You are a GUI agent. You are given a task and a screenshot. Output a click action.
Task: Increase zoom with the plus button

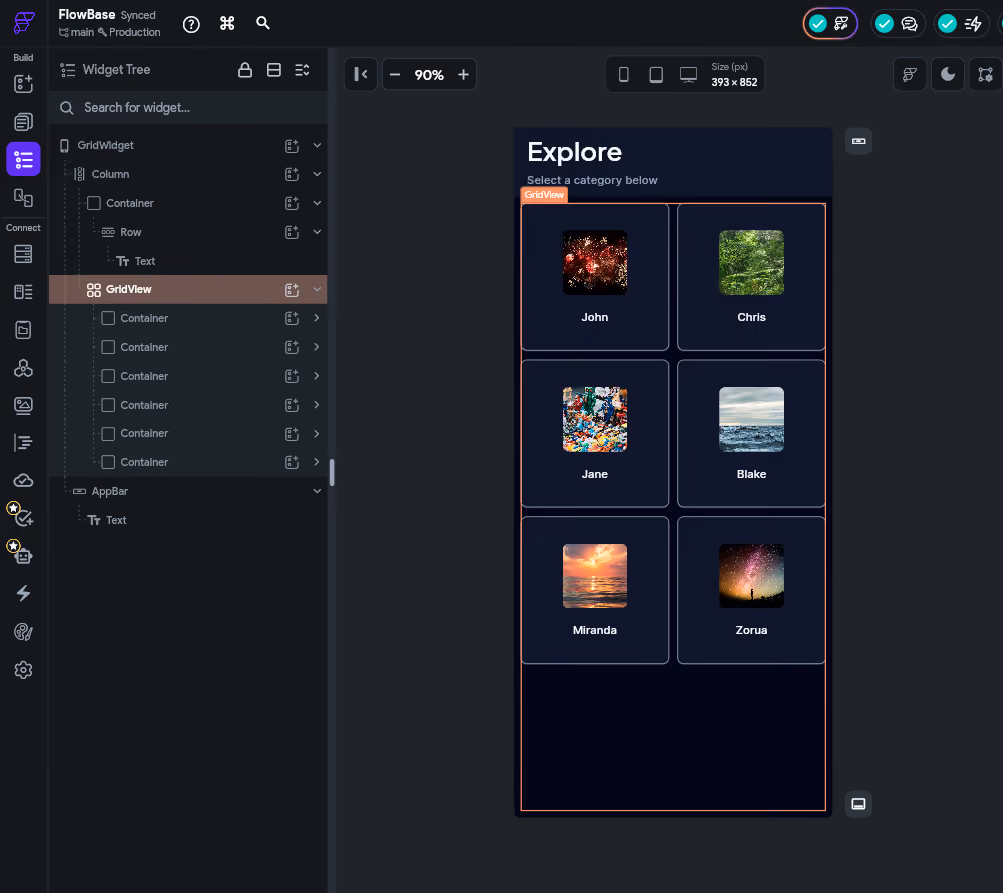[x=463, y=75]
